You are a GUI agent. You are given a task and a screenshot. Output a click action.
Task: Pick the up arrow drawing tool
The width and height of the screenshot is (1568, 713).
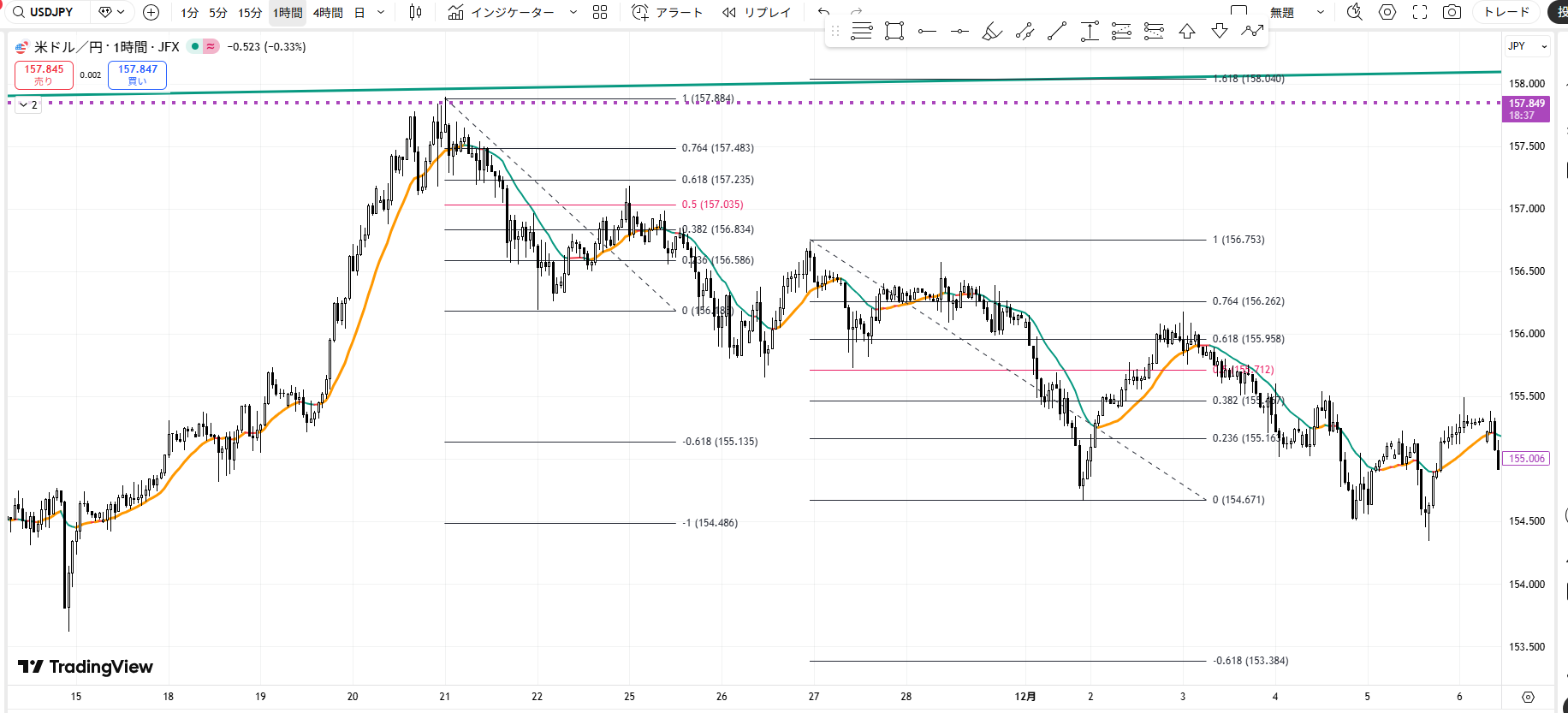1187,32
